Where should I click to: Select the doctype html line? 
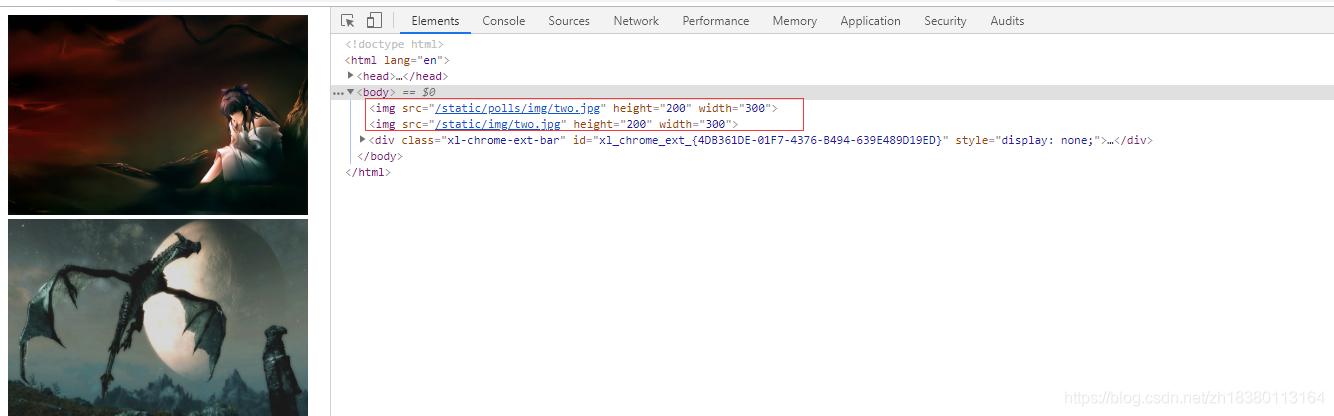pyautogui.click(x=394, y=44)
